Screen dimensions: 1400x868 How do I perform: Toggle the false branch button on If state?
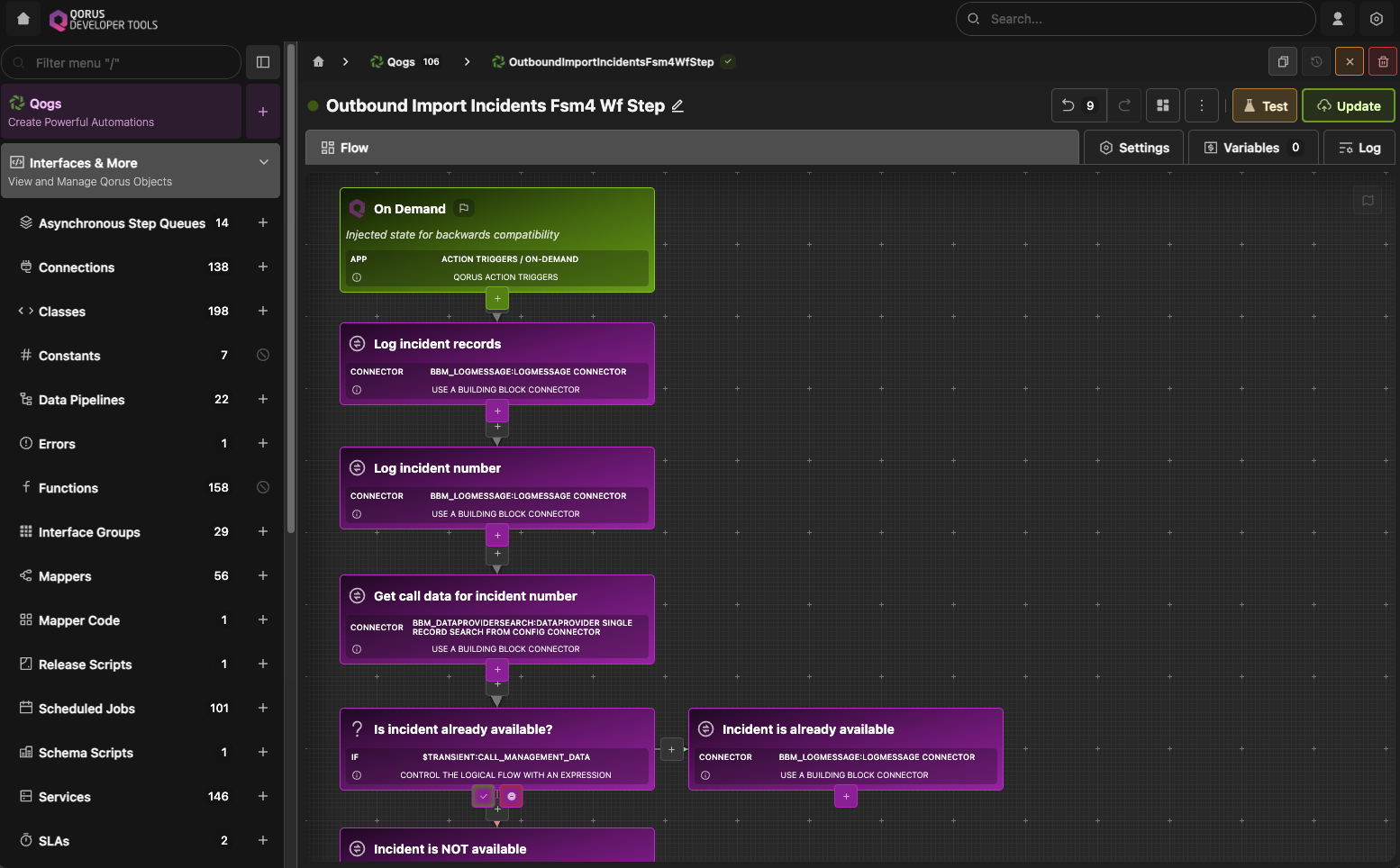coord(512,796)
